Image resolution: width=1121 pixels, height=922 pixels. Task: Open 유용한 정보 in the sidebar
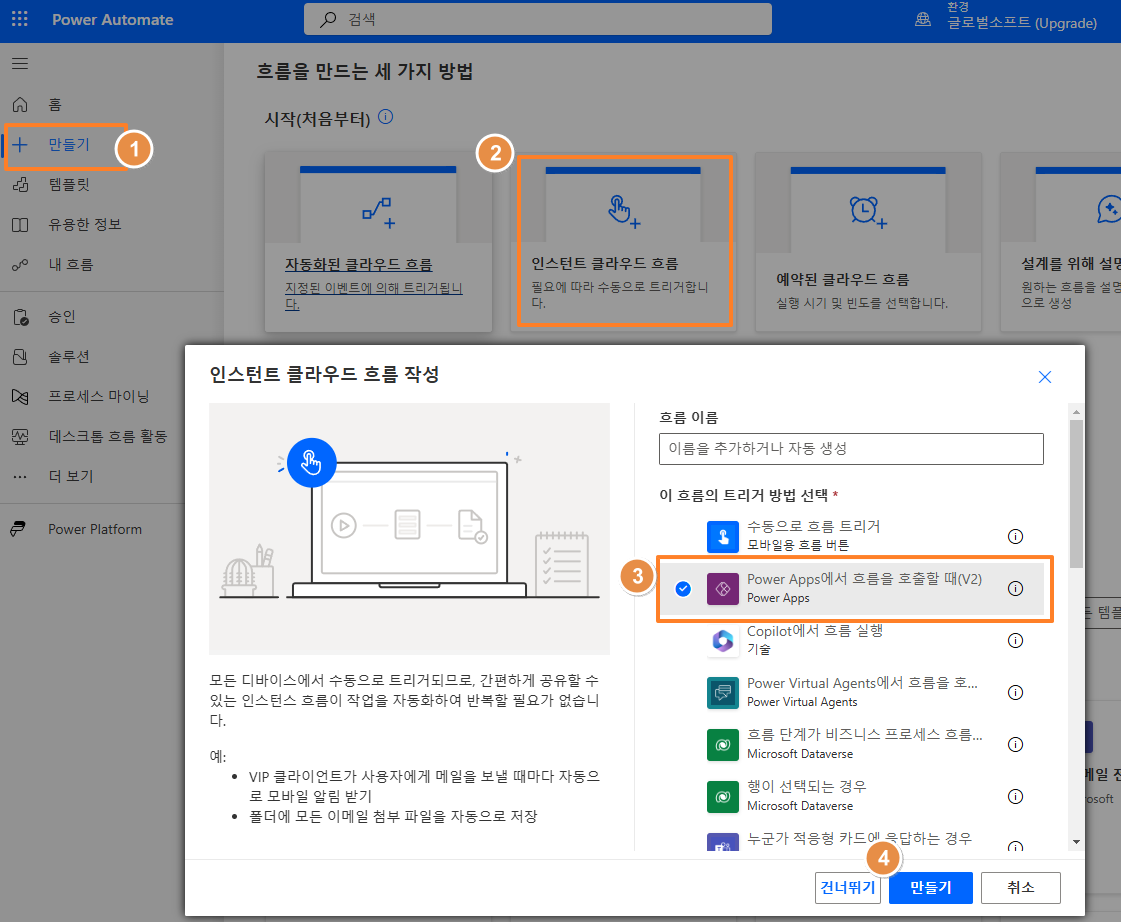tap(84, 224)
